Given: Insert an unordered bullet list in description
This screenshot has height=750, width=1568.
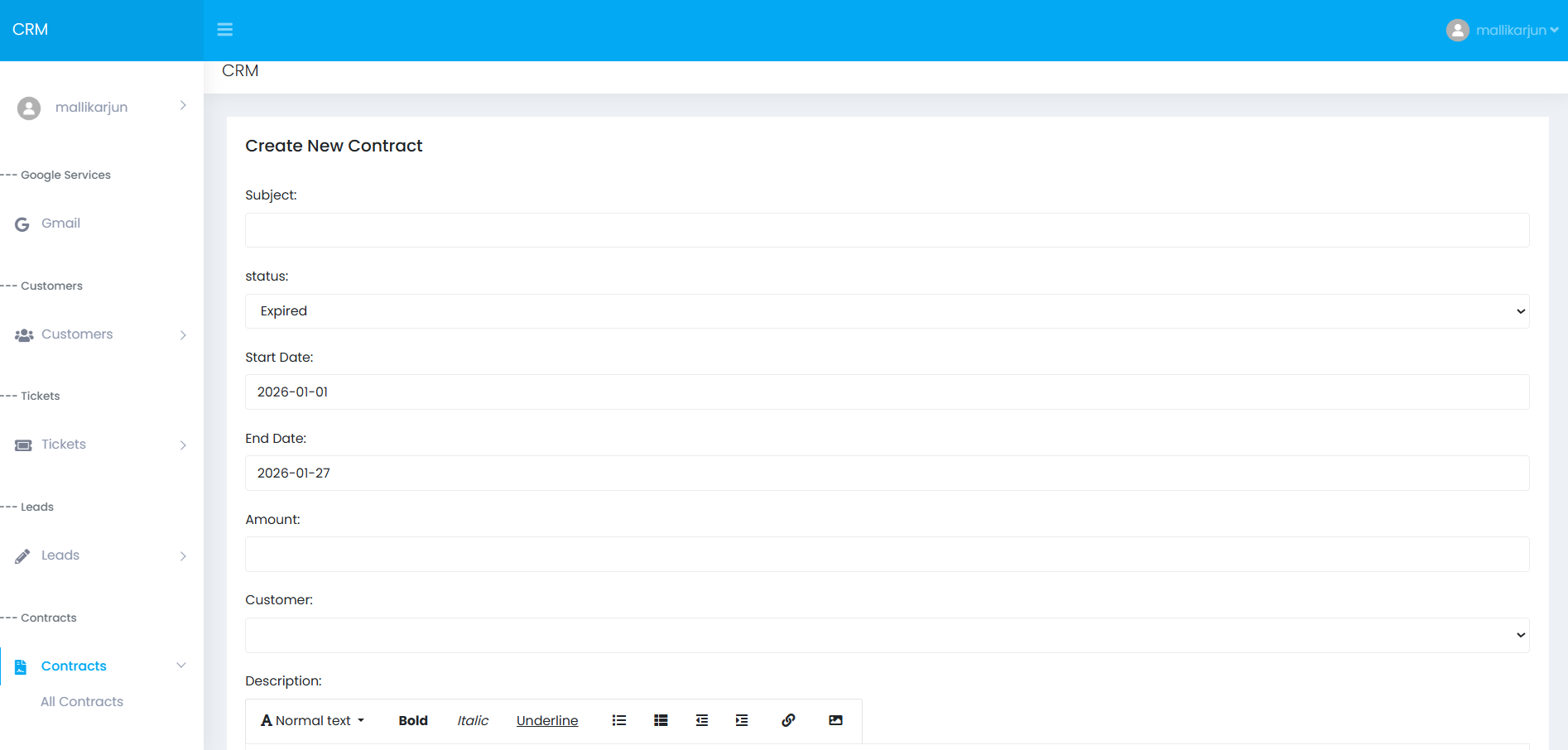Looking at the screenshot, I should (618, 720).
